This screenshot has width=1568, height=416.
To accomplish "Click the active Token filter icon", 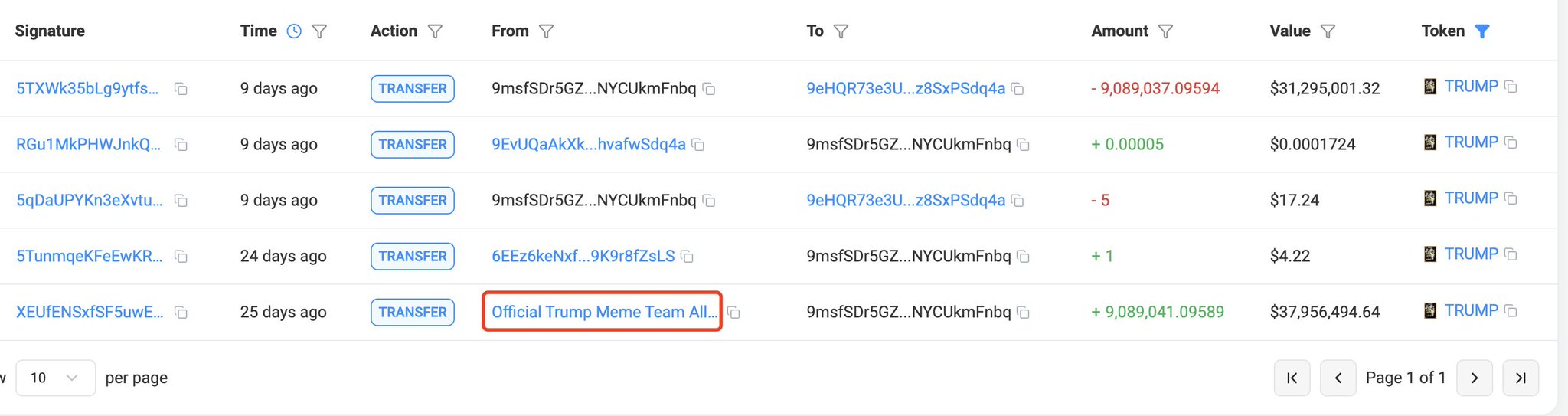I will [1482, 31].
